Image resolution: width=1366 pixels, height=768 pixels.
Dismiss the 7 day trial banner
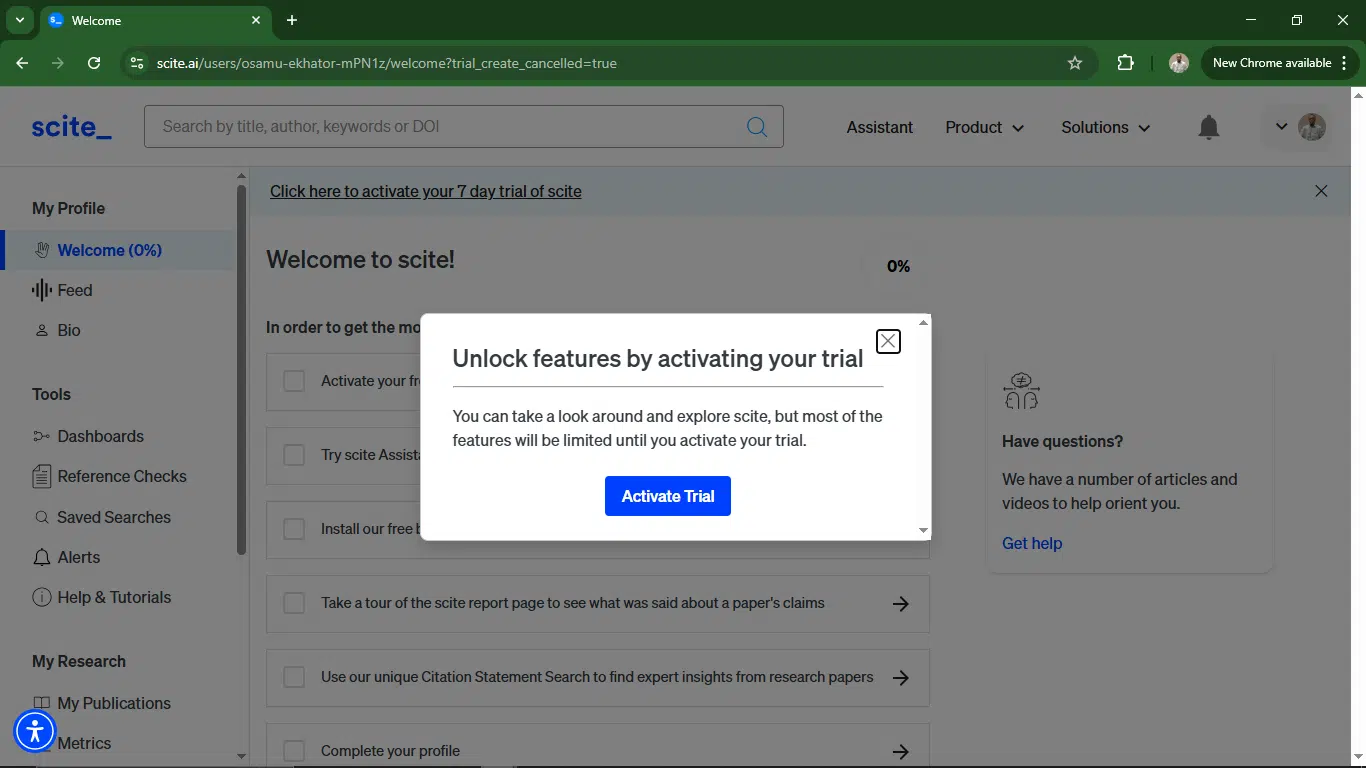click(1321, 191)
